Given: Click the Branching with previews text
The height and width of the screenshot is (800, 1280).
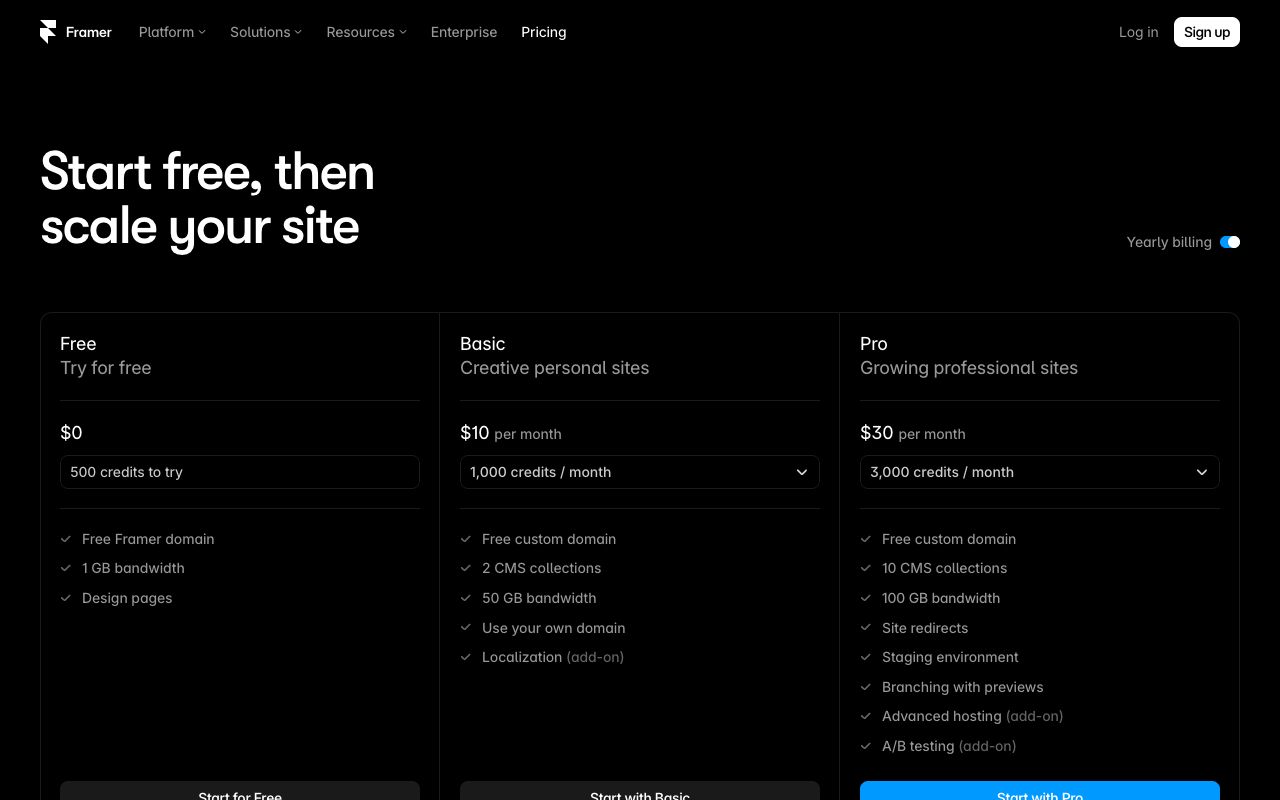Looking at the screenshot, I should click(x=962, y=687).
